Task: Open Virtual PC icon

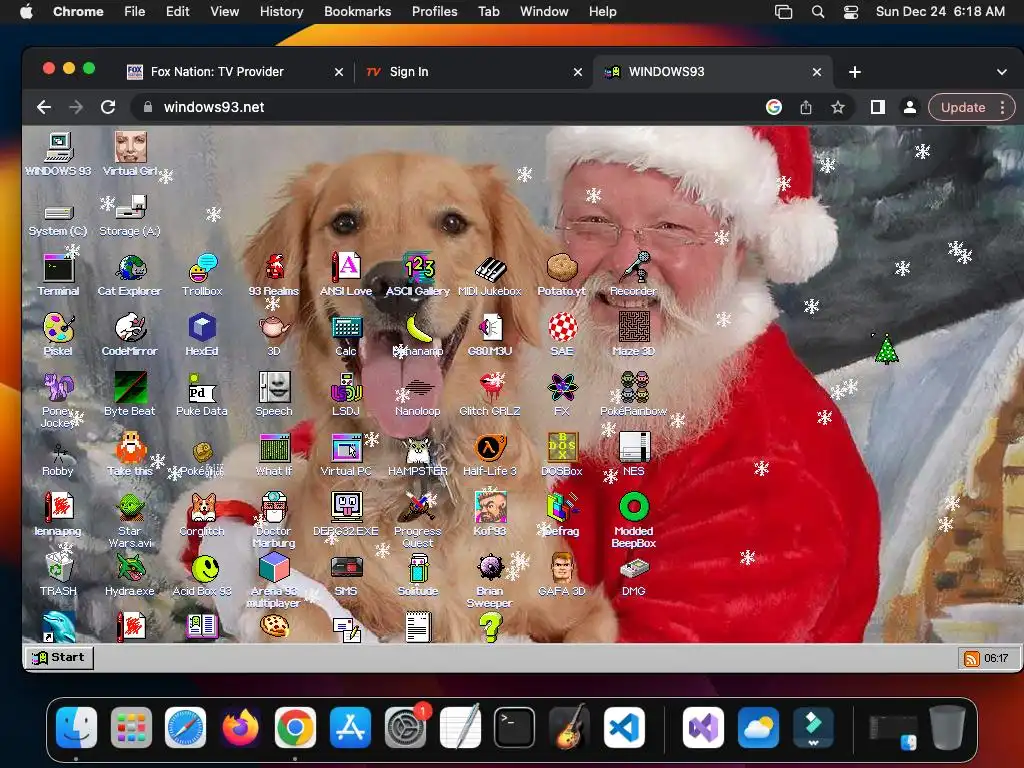Action: click(x=345, y=455)
